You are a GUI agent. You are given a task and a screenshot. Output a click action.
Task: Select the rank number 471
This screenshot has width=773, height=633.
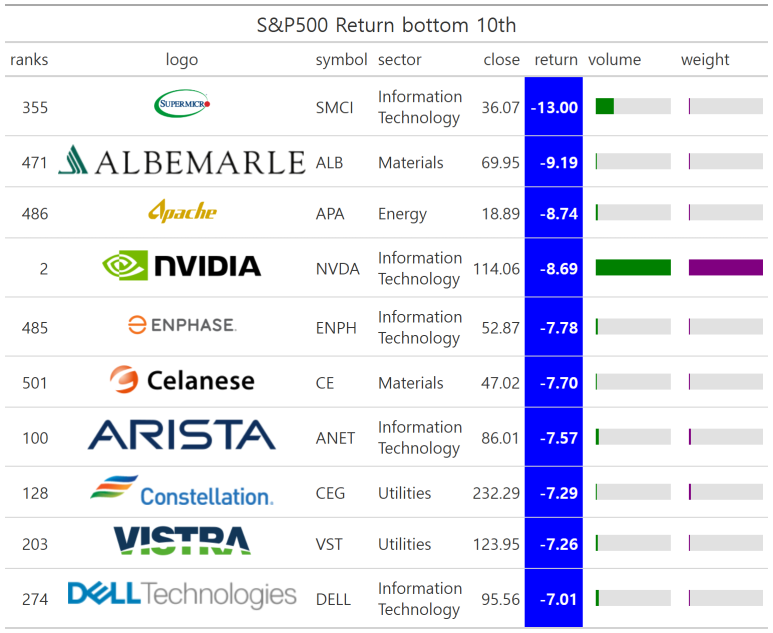[35, 163]
